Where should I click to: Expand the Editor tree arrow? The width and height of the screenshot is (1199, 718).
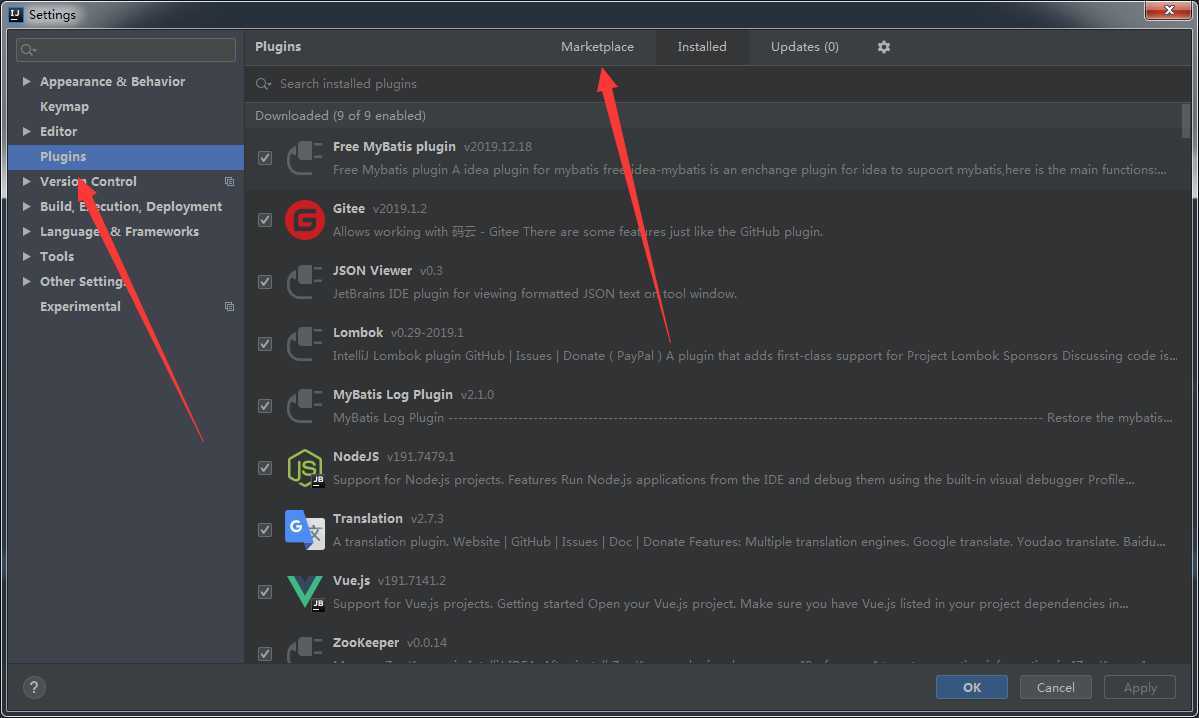click(26, 132)
